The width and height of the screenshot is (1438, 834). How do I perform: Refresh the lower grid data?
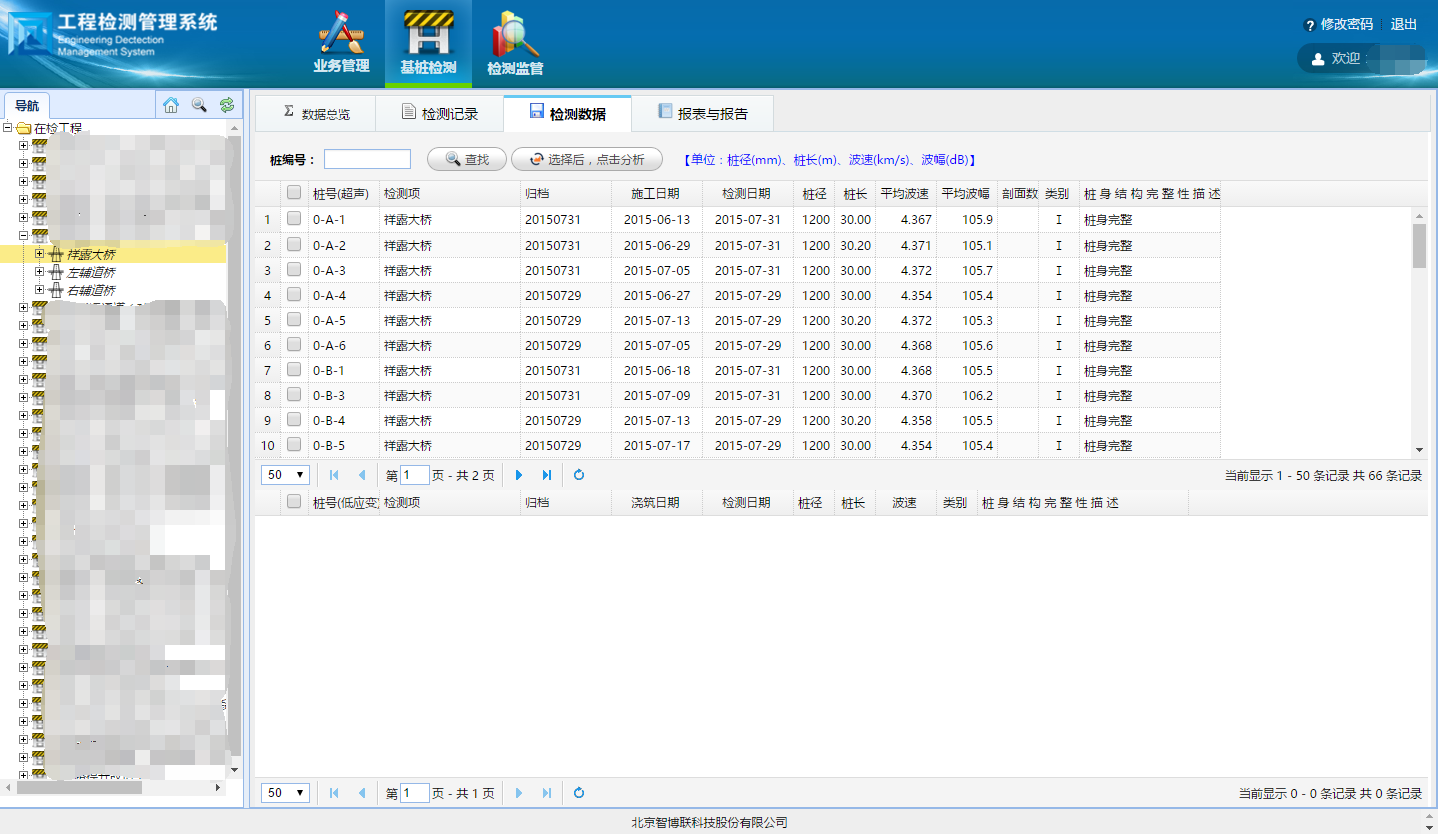pos(579,793)
